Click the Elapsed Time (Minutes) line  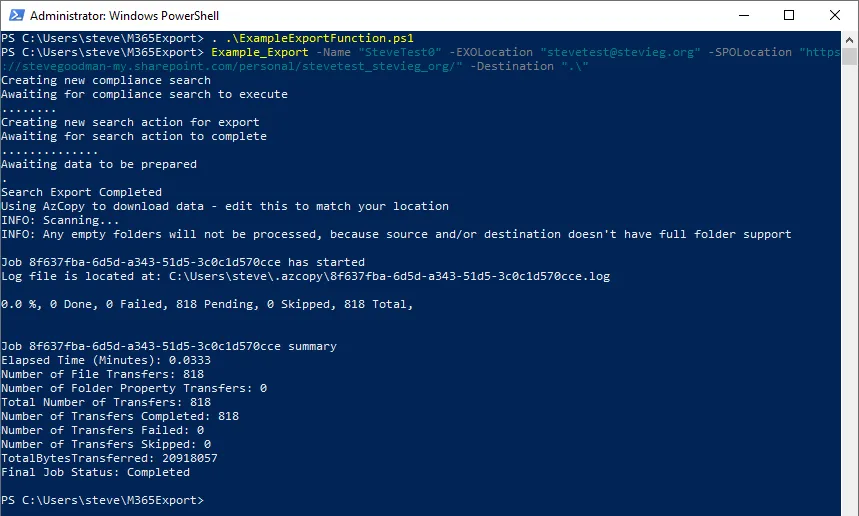pyautogui.click(x=106, y=360)
